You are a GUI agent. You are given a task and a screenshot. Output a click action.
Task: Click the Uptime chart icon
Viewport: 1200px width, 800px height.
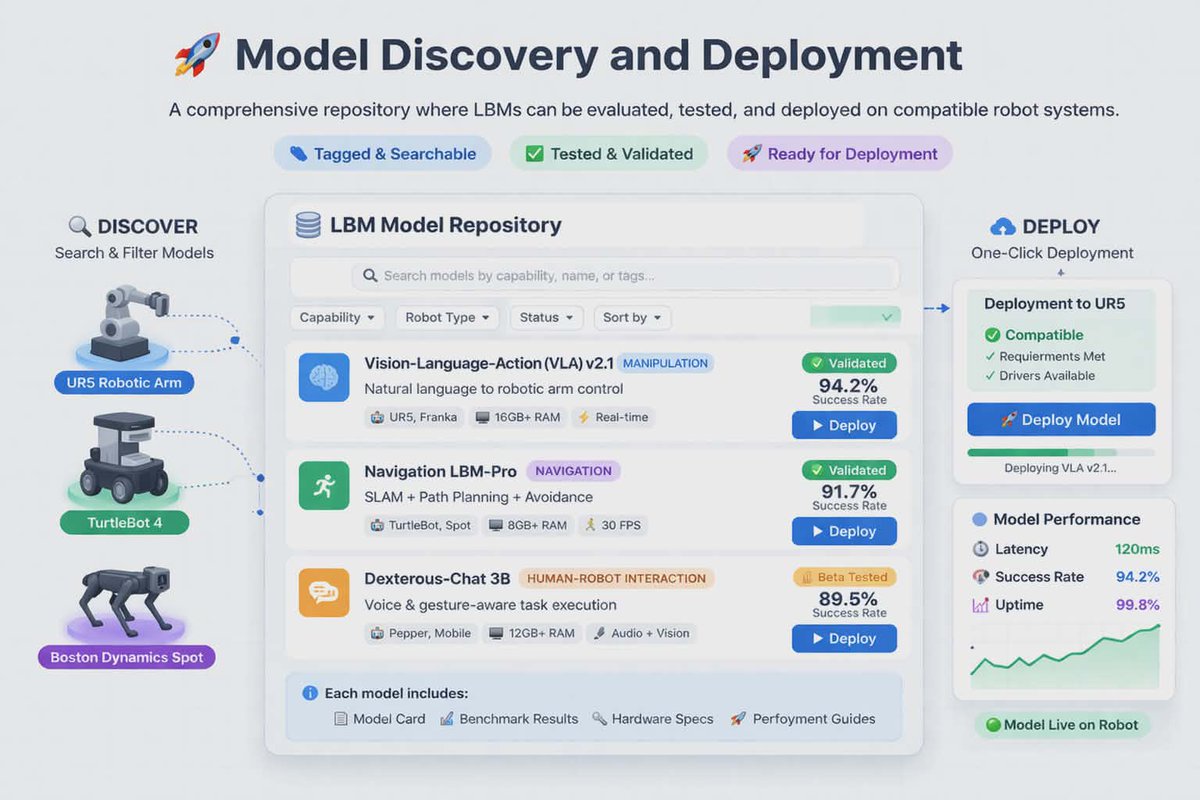pos(981,605)
